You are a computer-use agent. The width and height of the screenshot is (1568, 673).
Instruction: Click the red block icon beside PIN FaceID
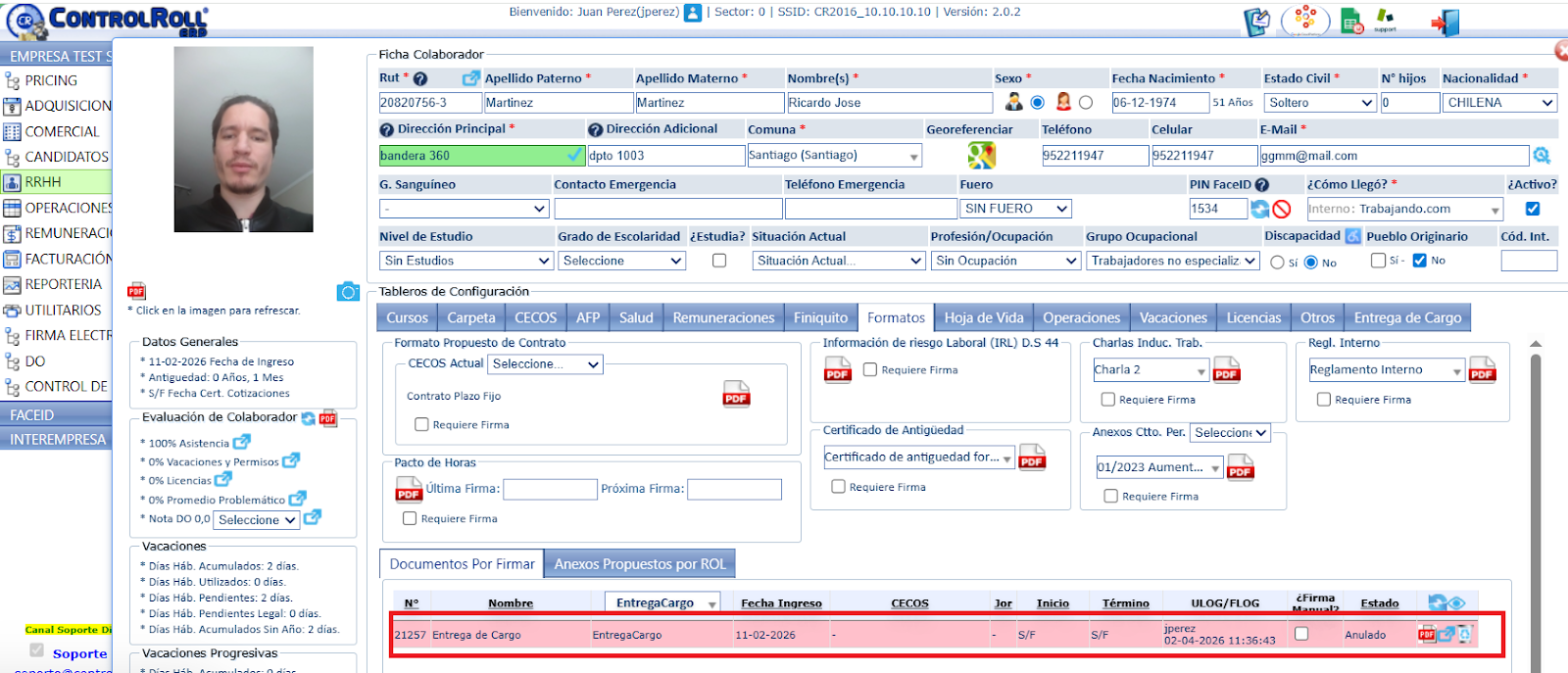pyautogui.click(x=1282, y=209)
